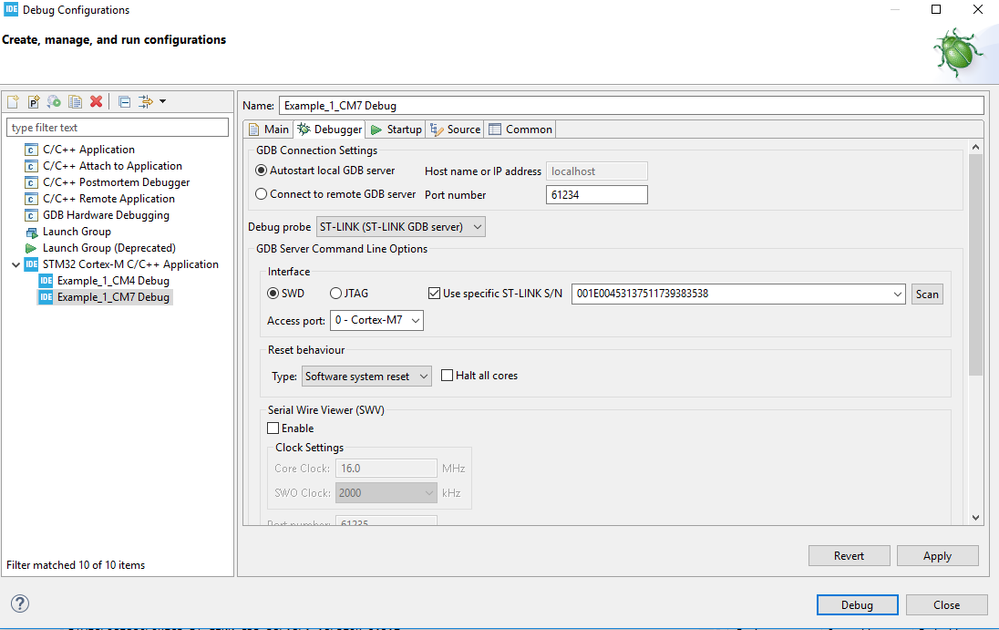The height and width of the screenshot is (630, 999).
Task: Click the configuration Name field
Action: coord(631,105)
